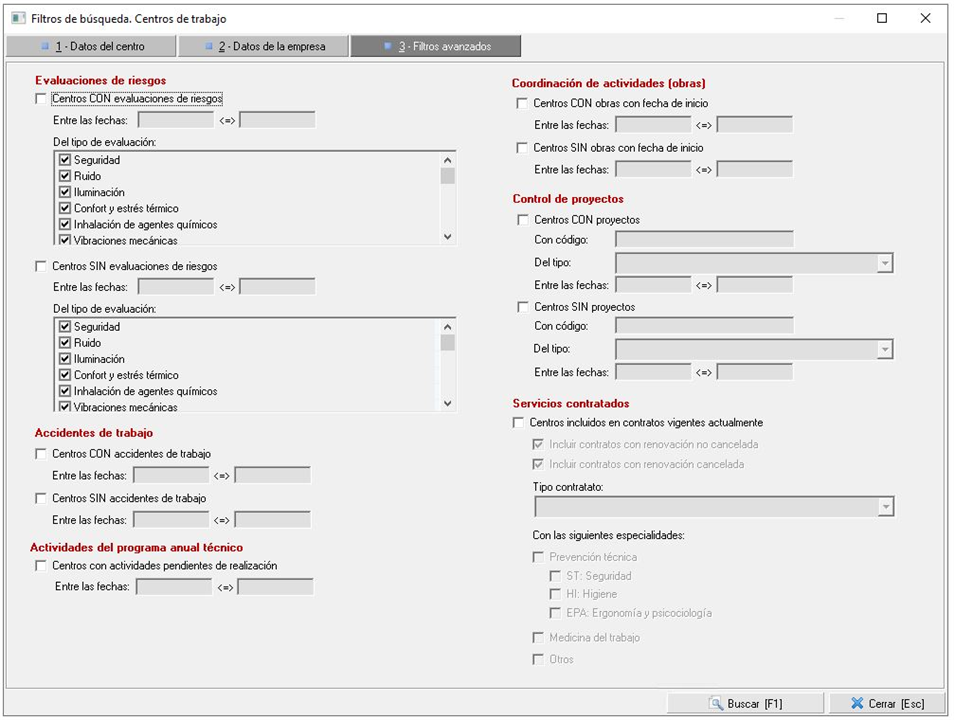954x720 pixels.
Task: Click the X icon on Cerrar button
Action: point(857,703)
